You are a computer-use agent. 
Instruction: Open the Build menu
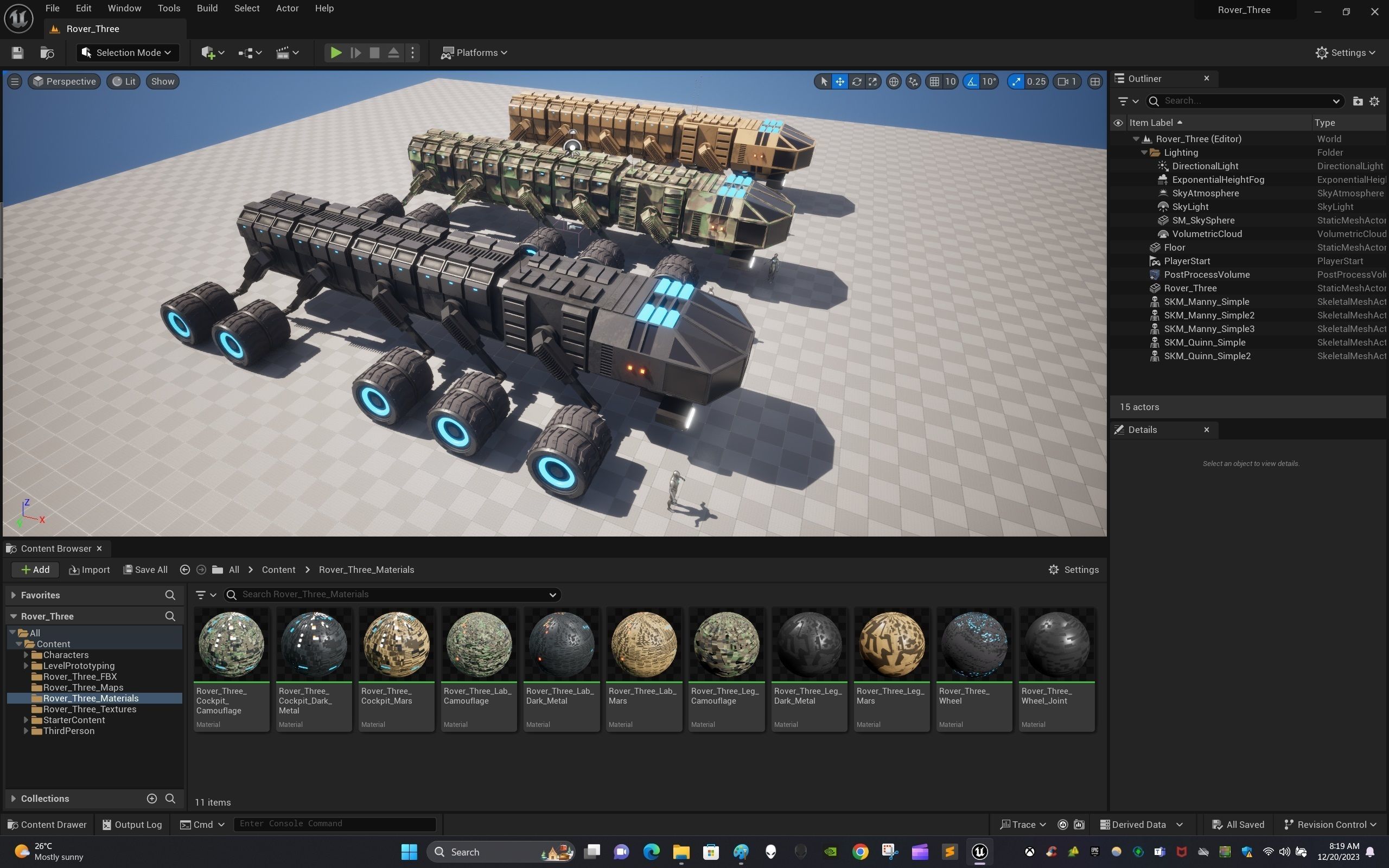[x=207, y=8]
